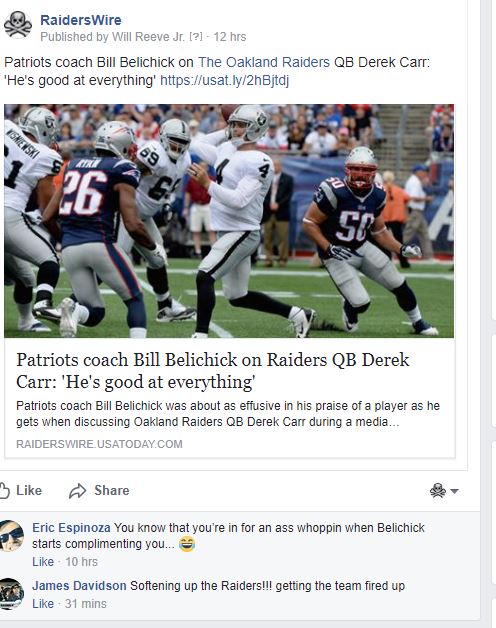This screenshot has height=628, width=496.
Task: Click the 10 hrs comment timestamp
Action: 81,562
